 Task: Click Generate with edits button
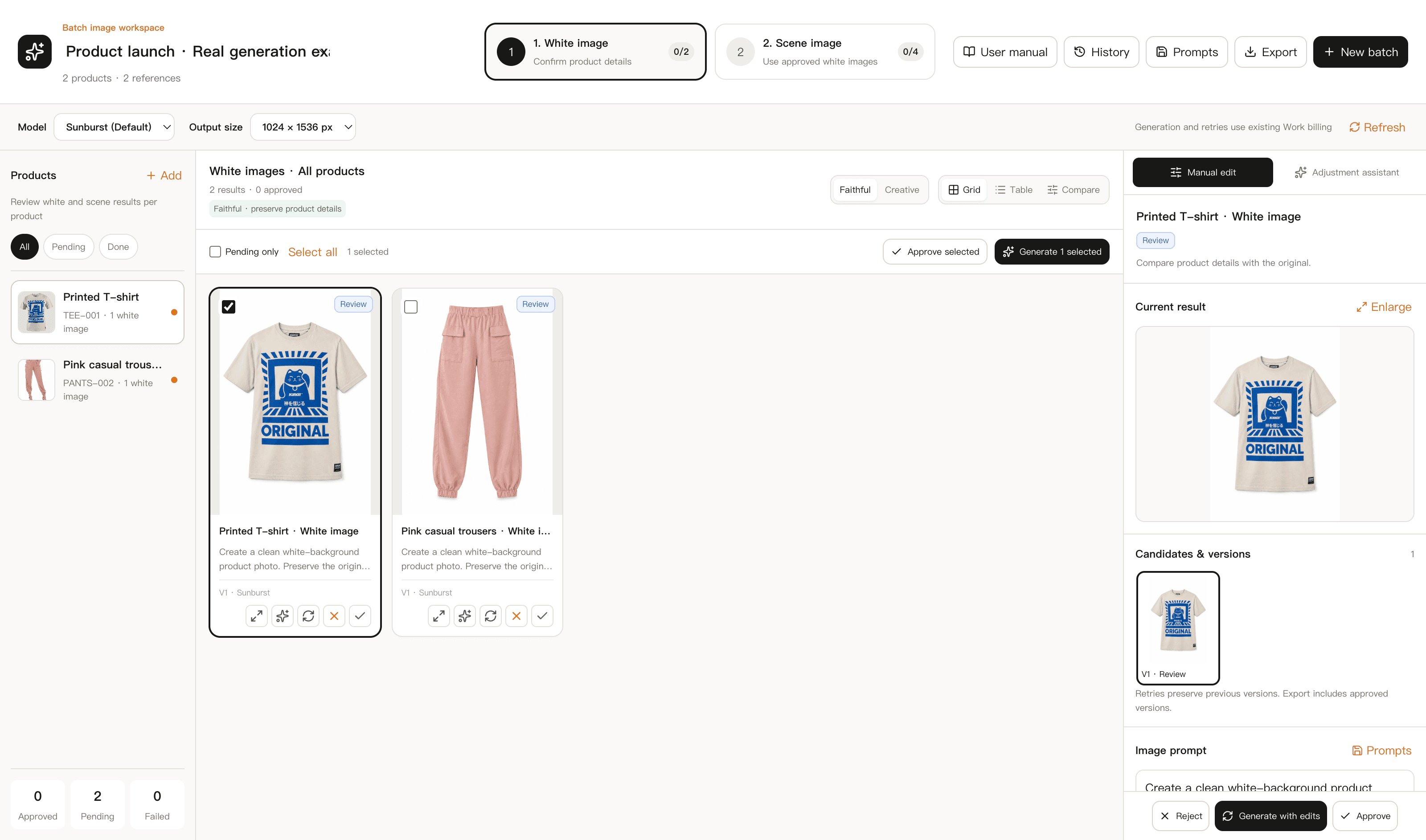point(1270,816)
